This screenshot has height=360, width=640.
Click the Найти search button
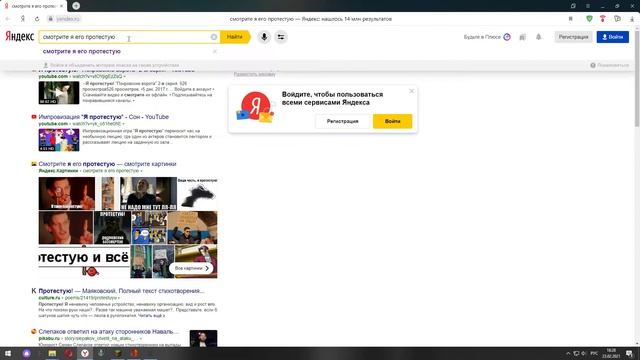(235, 37)
